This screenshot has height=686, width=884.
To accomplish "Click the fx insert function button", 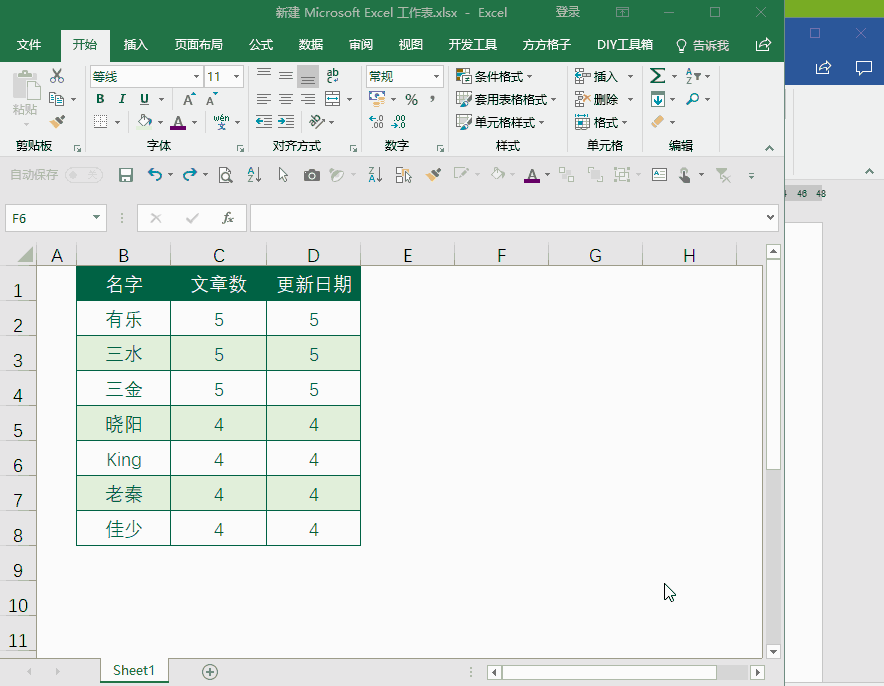I will click(x=227, y=218).
